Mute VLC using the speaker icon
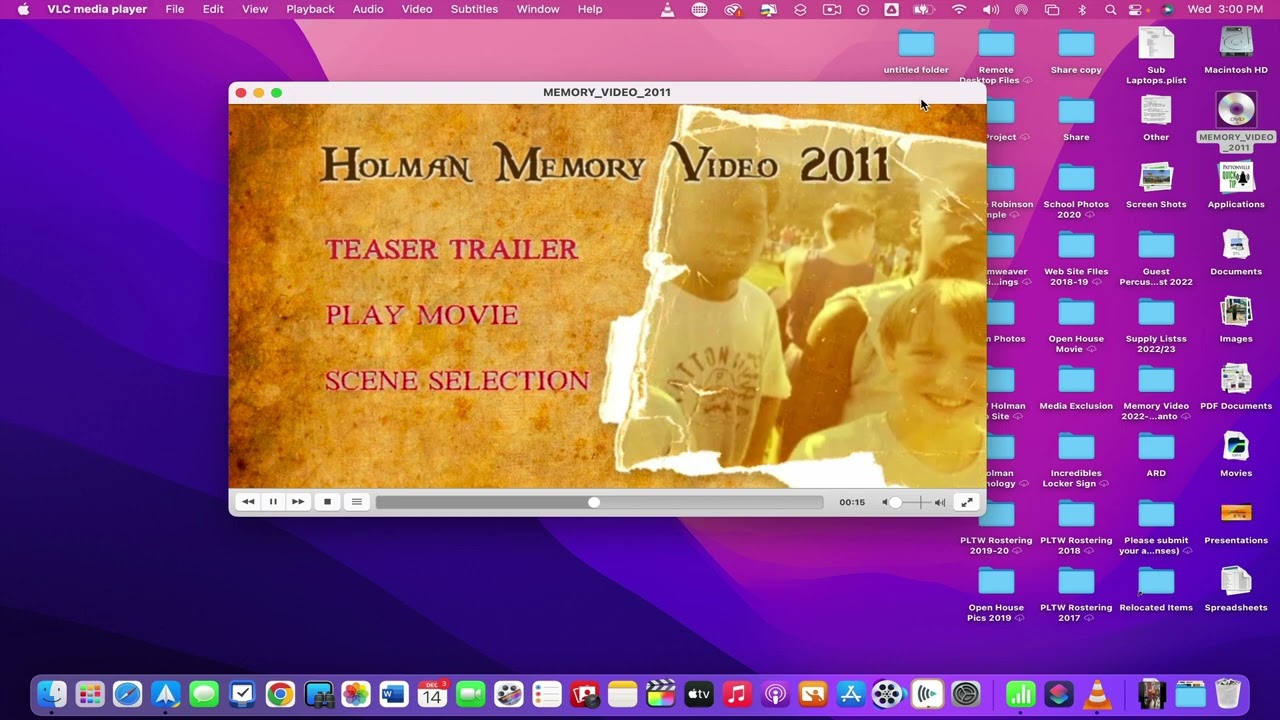Screen dimensions: 1280x720 pyautogui.click(x=885, y=502)
